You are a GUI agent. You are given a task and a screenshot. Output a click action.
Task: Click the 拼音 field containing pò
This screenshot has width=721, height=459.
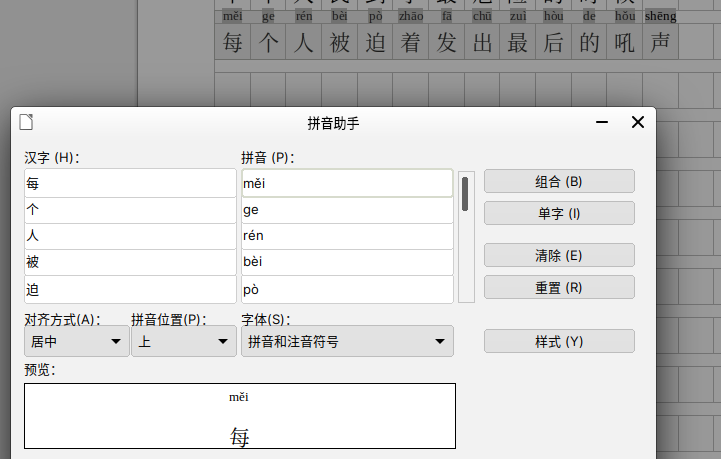pos(347,290)
